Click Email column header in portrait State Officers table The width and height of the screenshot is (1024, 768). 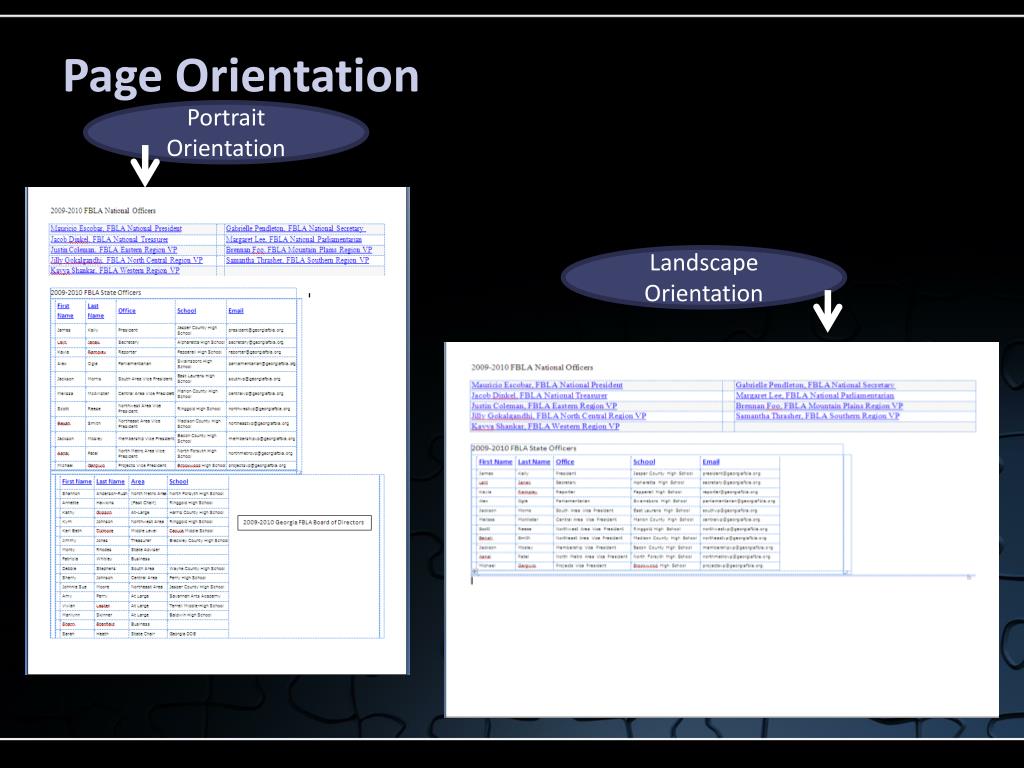[236, 311]
